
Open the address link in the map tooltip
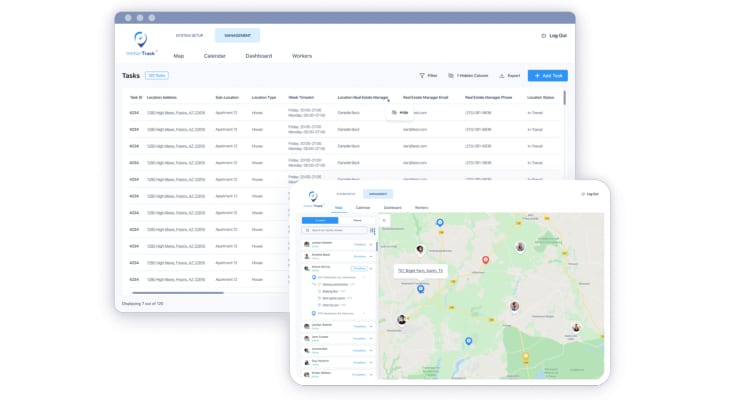420,271
